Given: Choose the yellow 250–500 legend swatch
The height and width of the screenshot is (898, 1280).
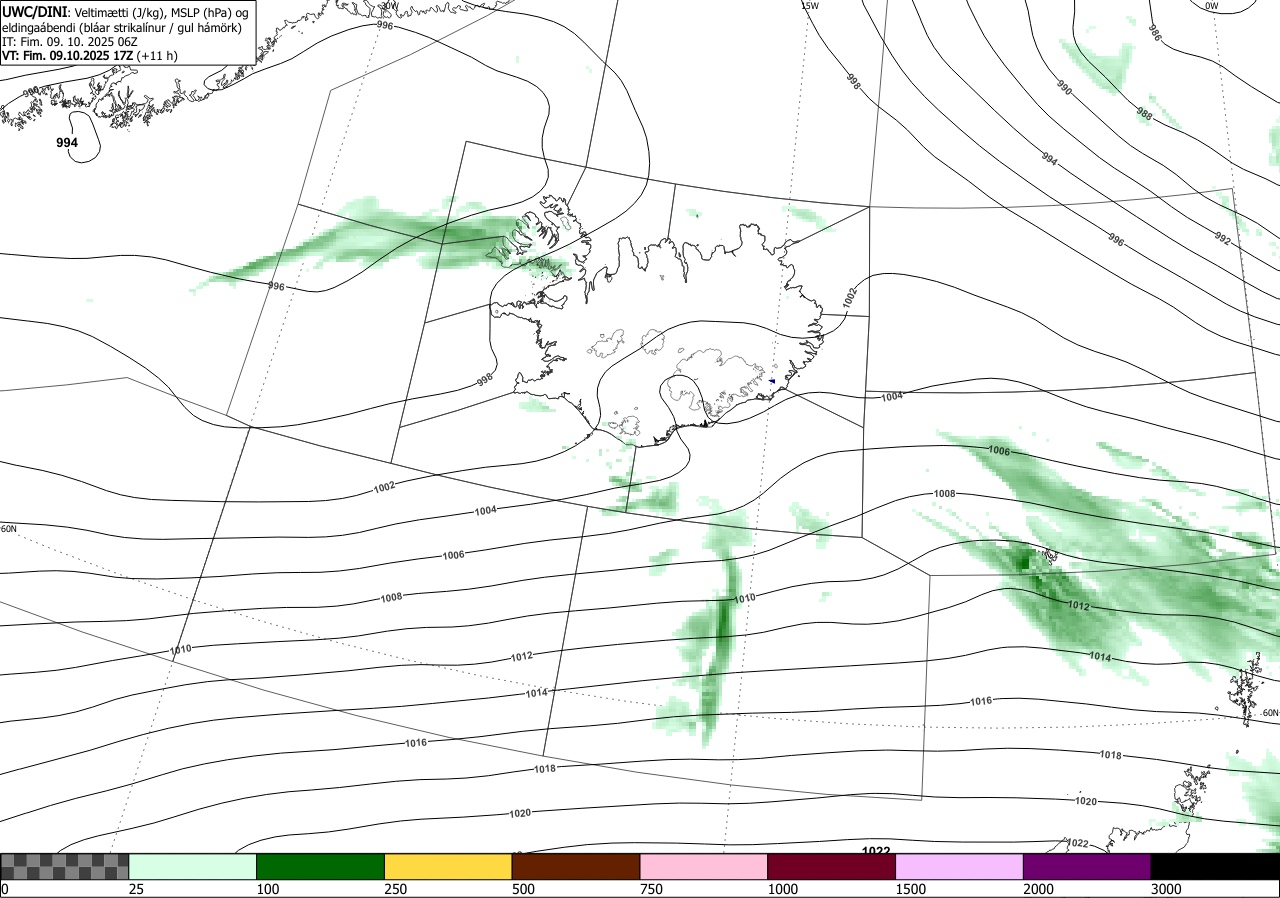Looking at the screenshot, I should coord(448,866).
